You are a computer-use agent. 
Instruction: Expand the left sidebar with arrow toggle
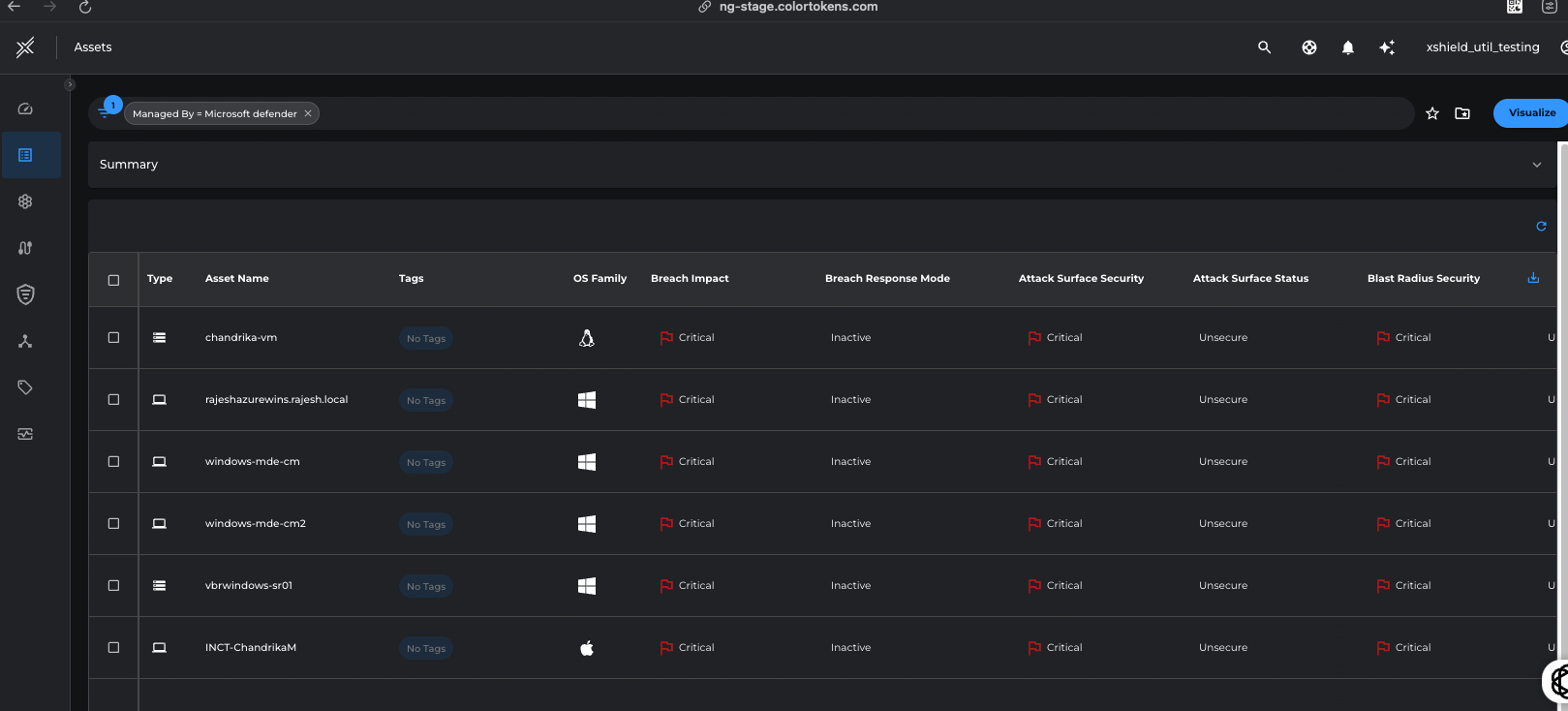69,84
